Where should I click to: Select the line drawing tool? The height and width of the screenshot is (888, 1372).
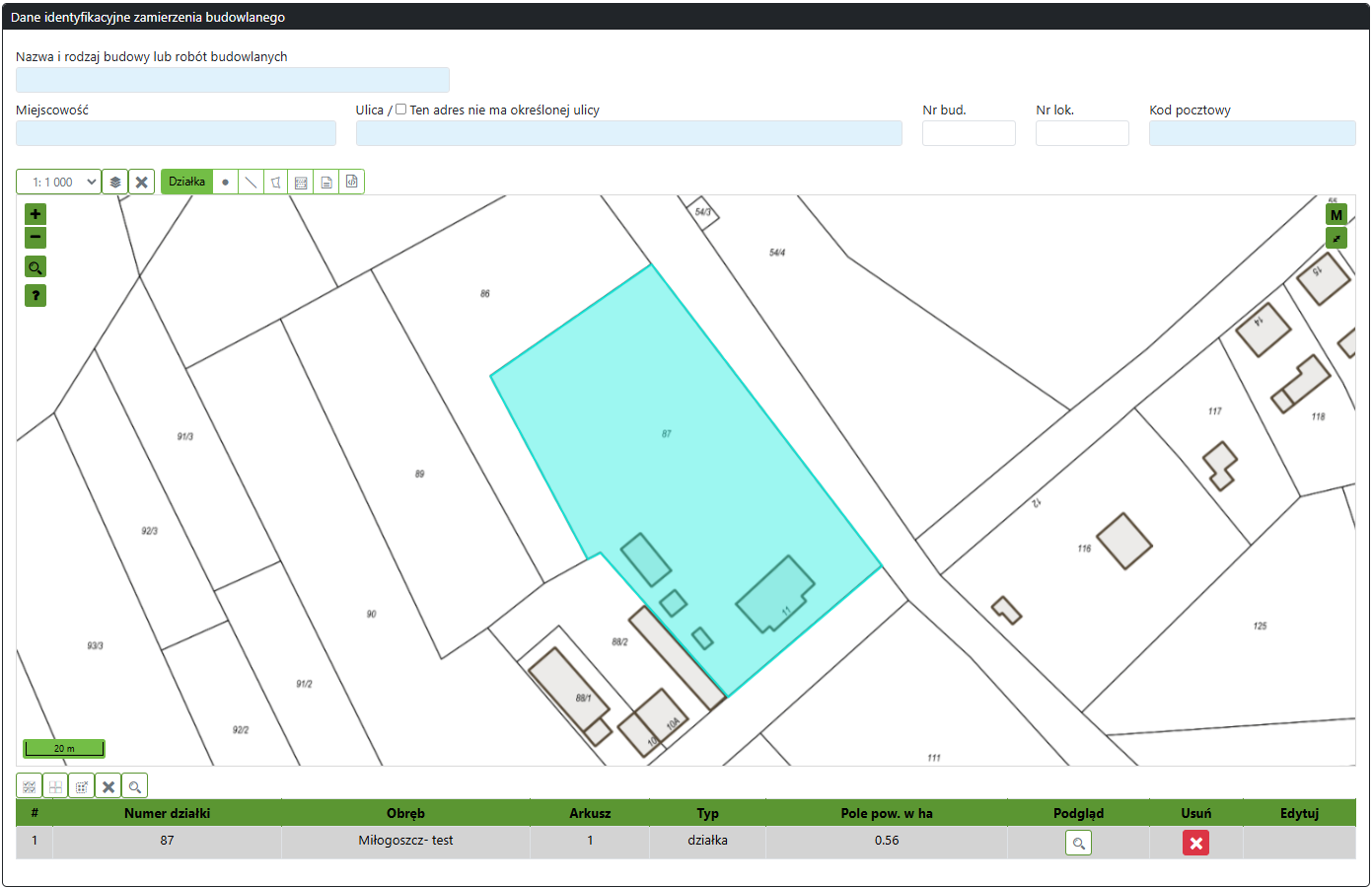pyautogui.click(x=251, y=182)
